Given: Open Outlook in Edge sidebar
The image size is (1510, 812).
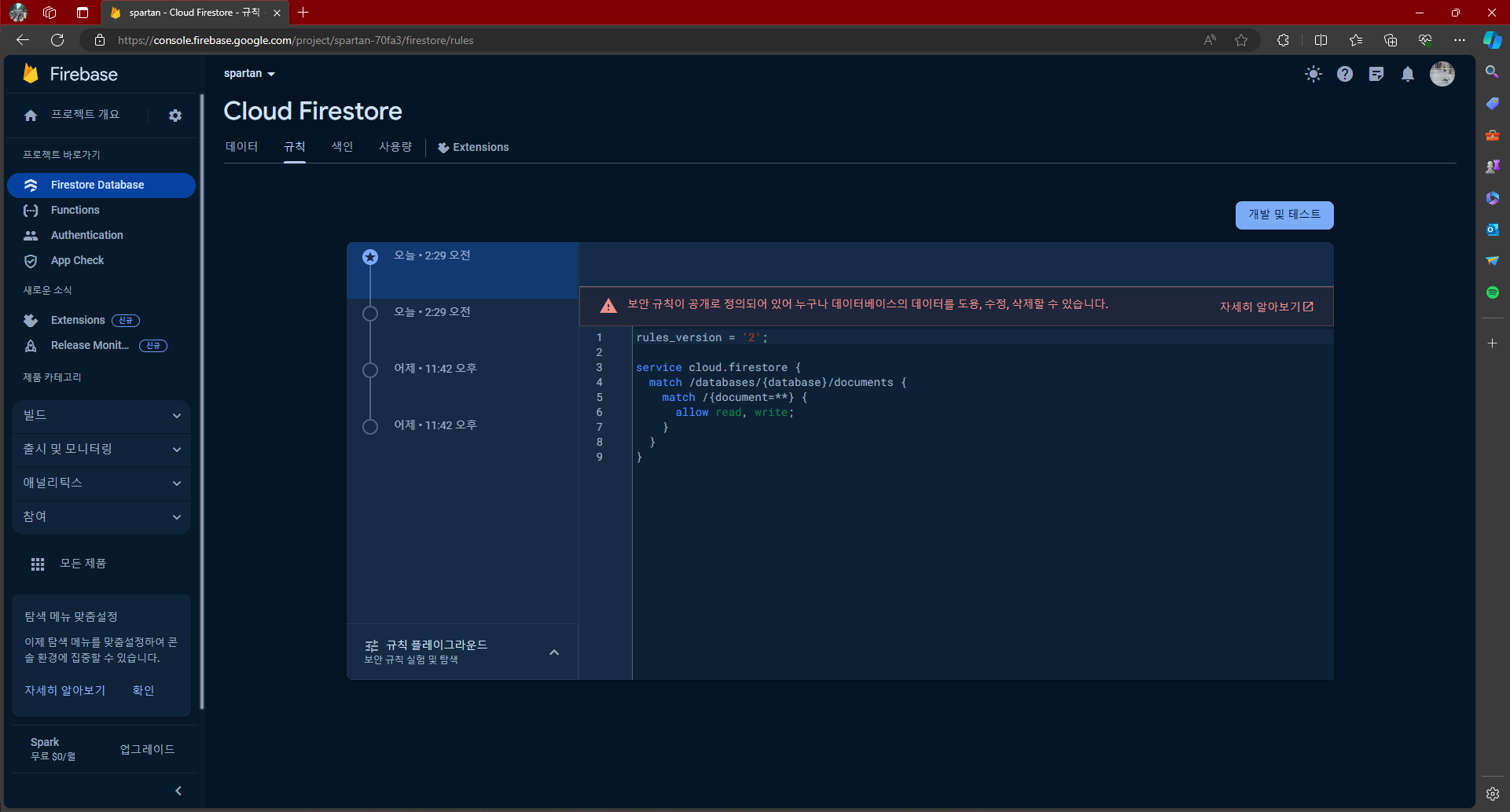Looking at the screenshot, I should [x=1492, y=230].
